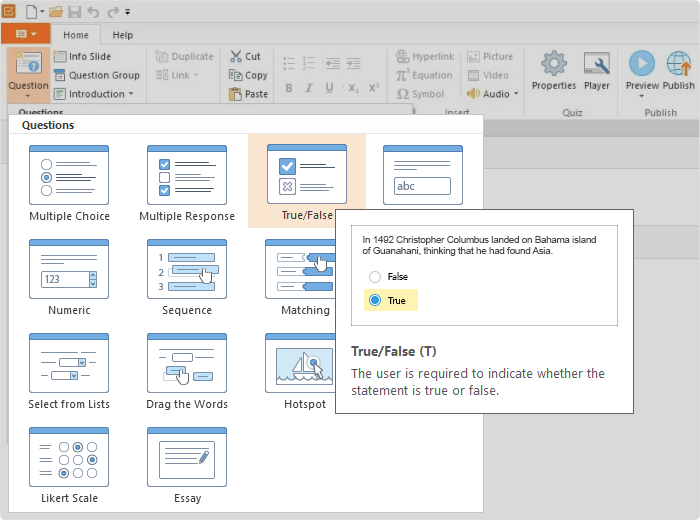
Task: Select the True radio button in preview
Action: click(375, 300)
